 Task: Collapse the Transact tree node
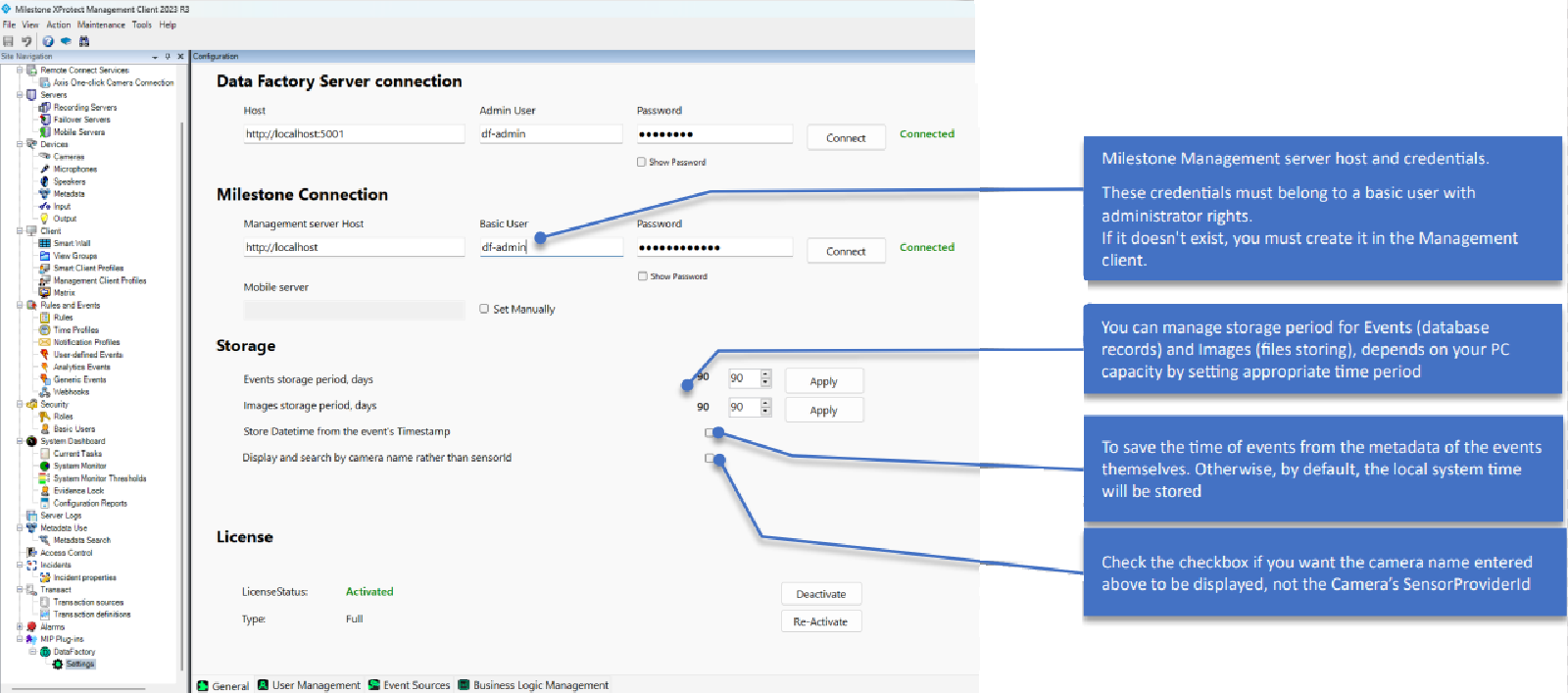pyautogui.click(x=20, y=590)
